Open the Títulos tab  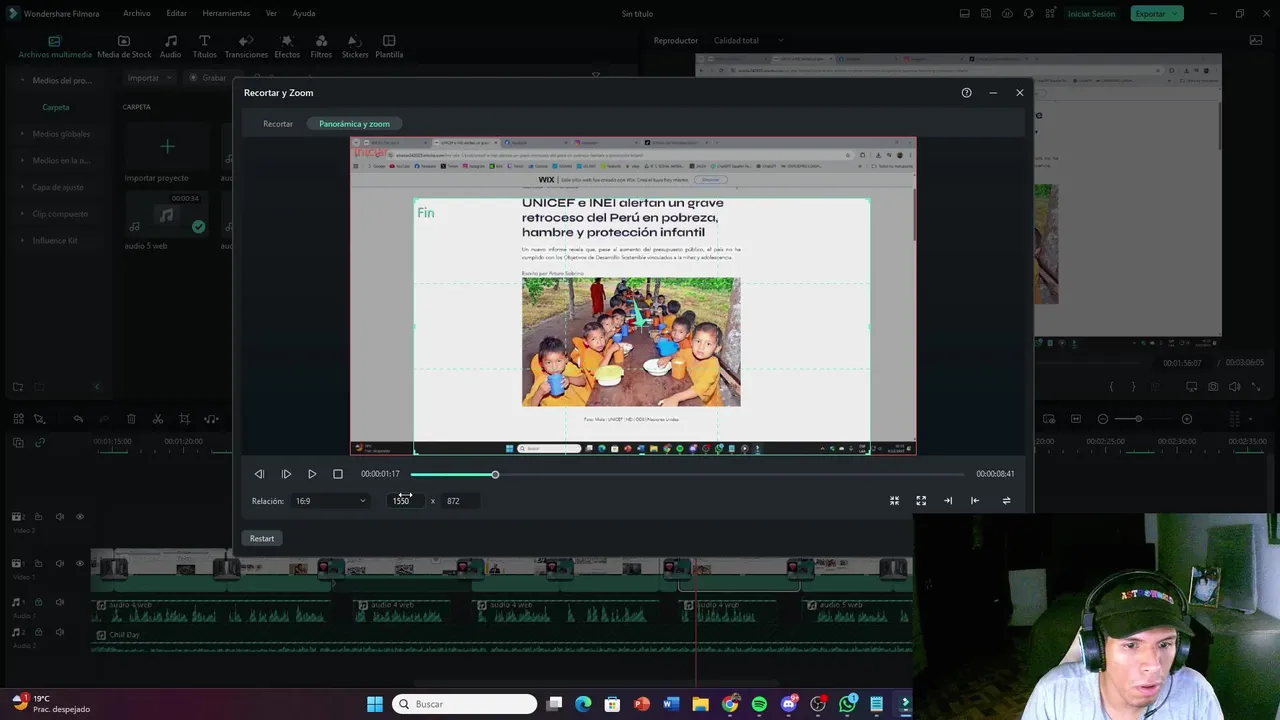point(204,47)
